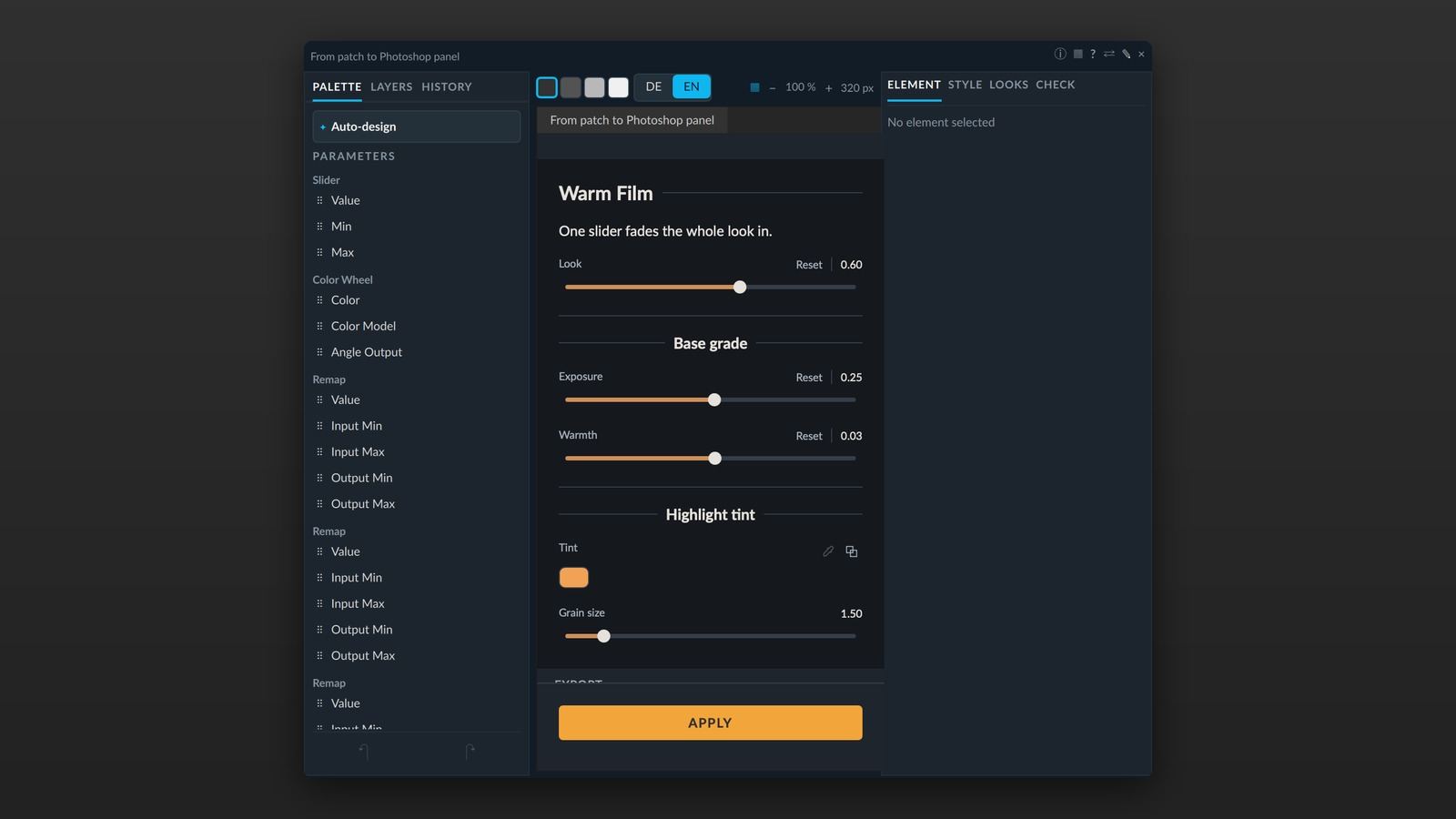Click the Exposure value 0.25 field
Screen dimensions: 1456x819
tap(851, 378)
